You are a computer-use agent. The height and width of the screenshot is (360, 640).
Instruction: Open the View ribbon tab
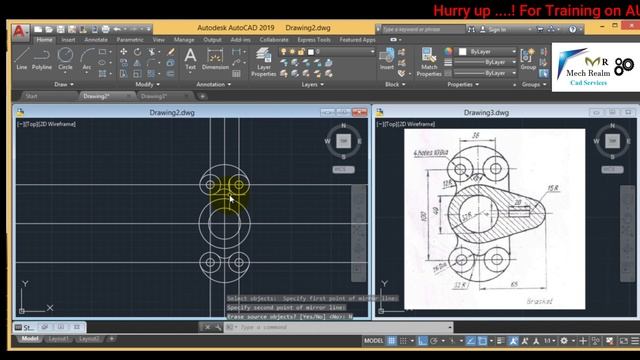coord(159,40)
